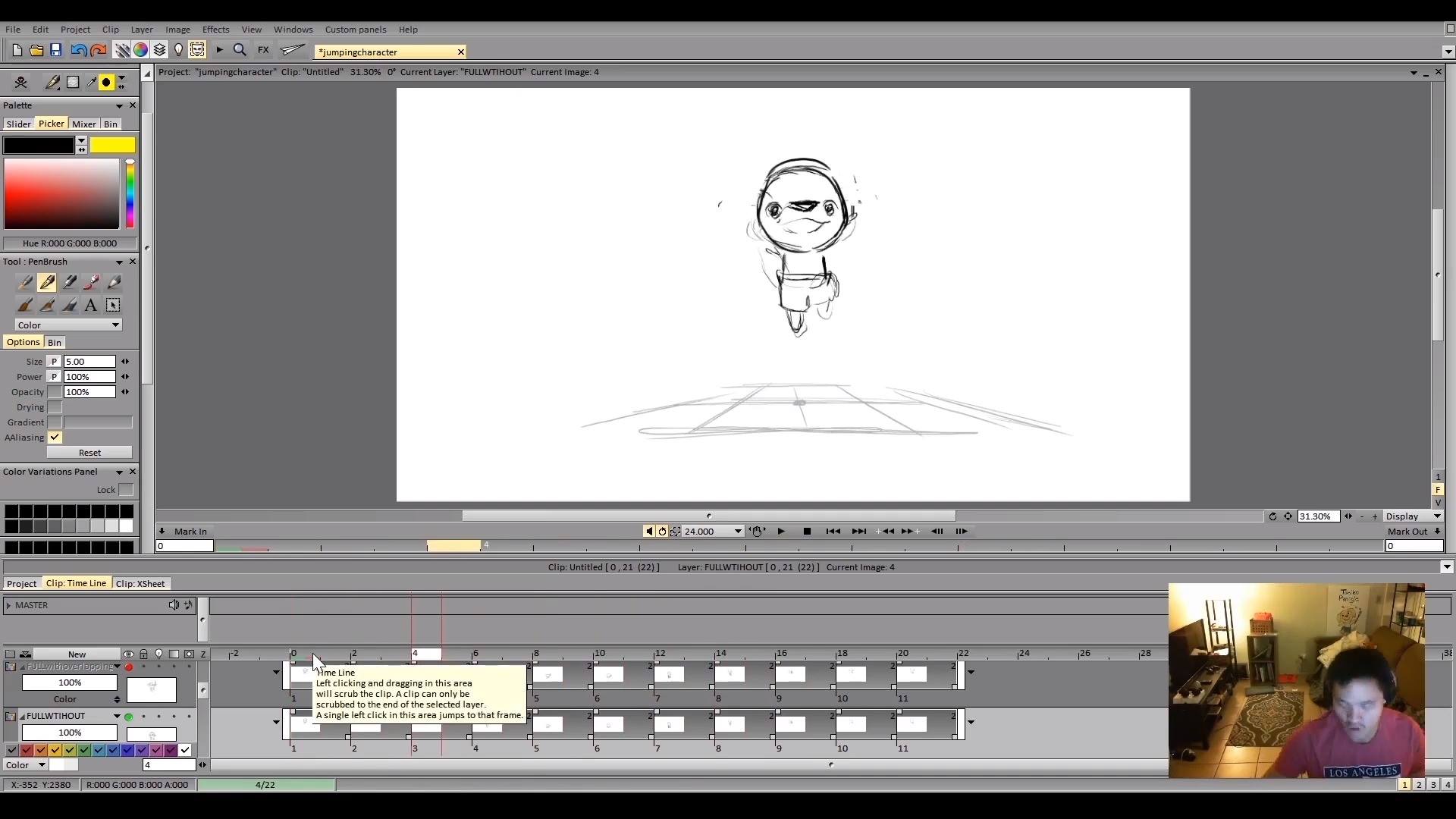This screenshot has width=1456, height=819.
Task: Open the Custom panels menu
Action: pos(356,30)
